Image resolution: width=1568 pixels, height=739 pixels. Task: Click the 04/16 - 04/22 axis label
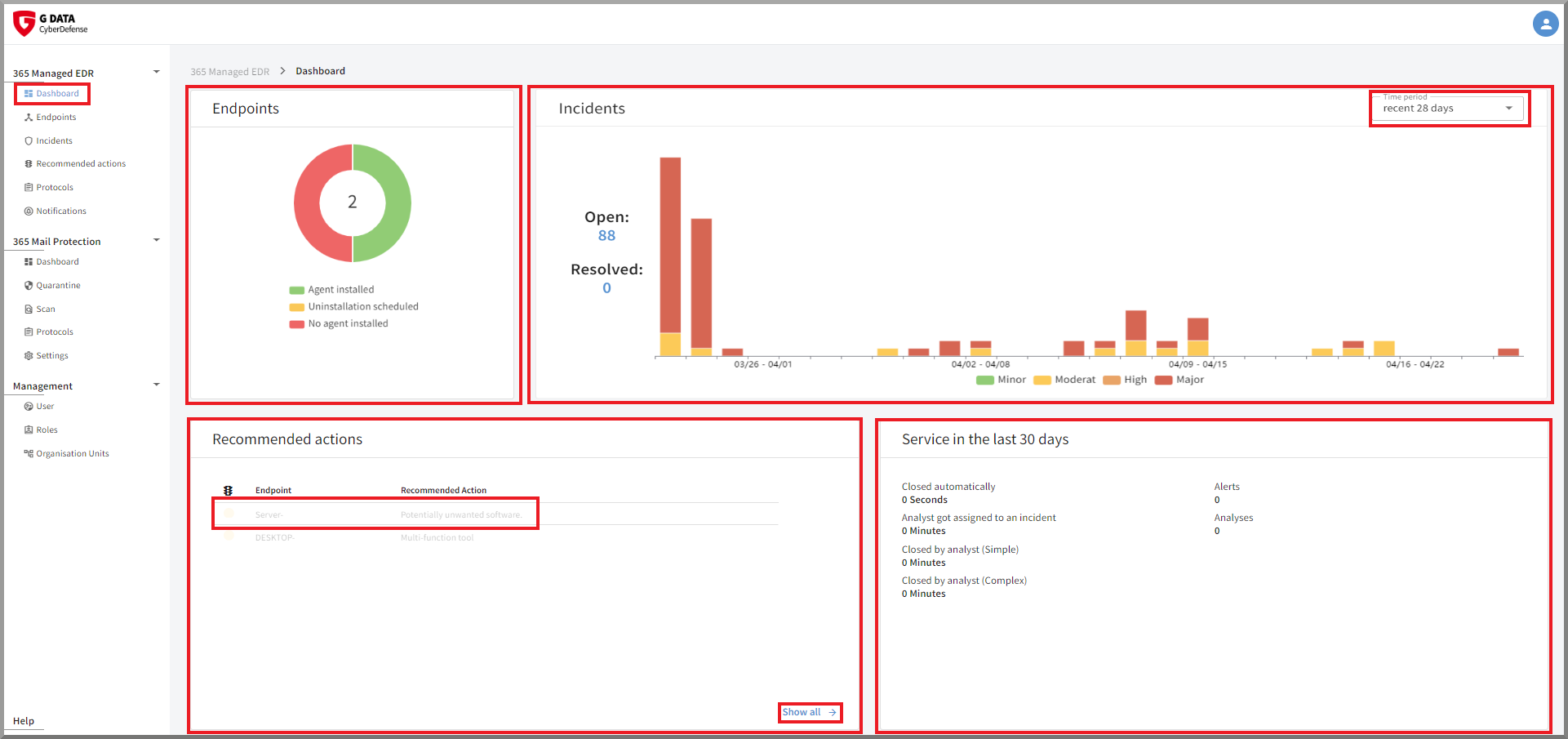[x=1415, y=364]
